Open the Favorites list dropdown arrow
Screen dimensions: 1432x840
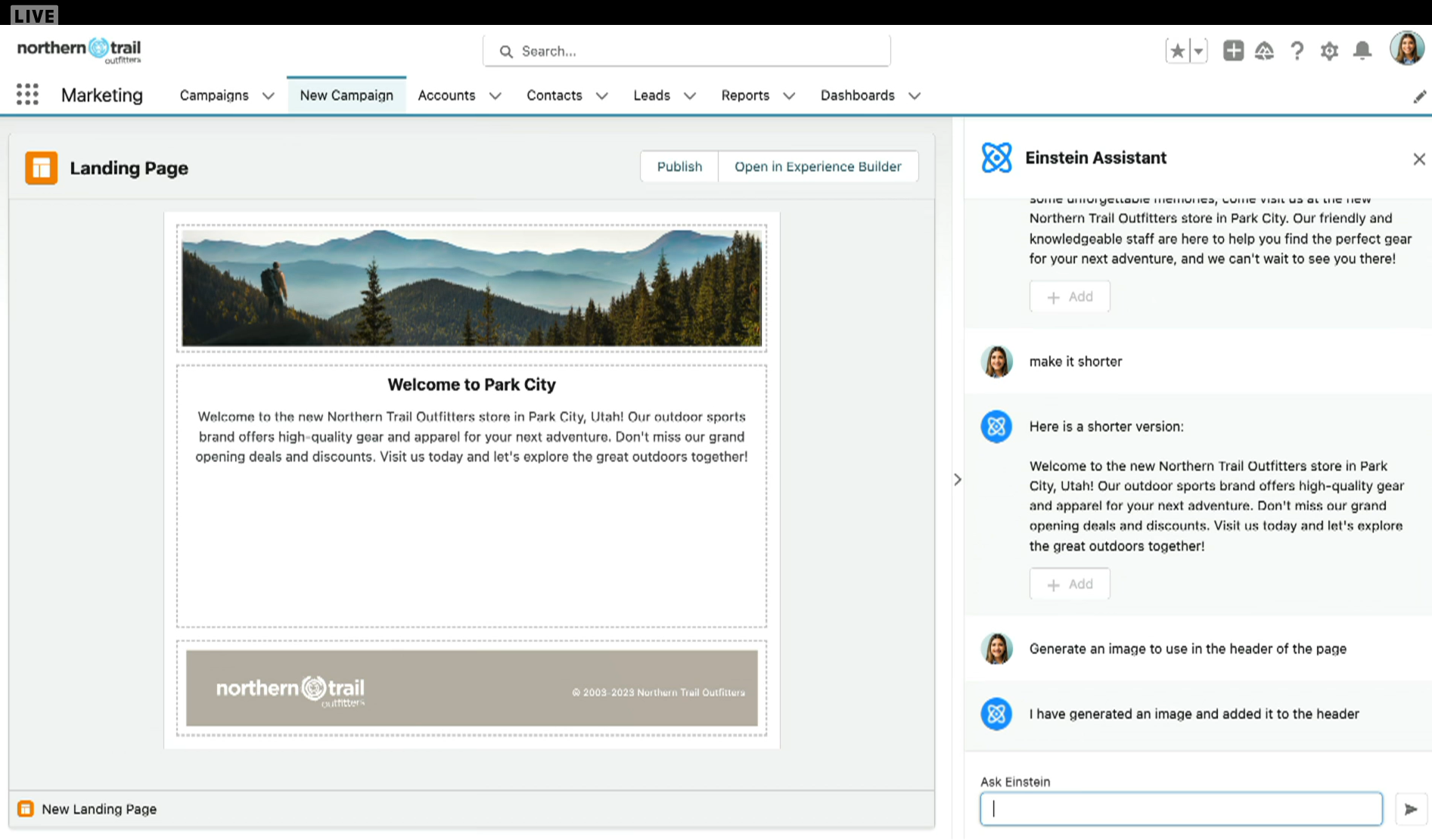[x=1198, y=51]
